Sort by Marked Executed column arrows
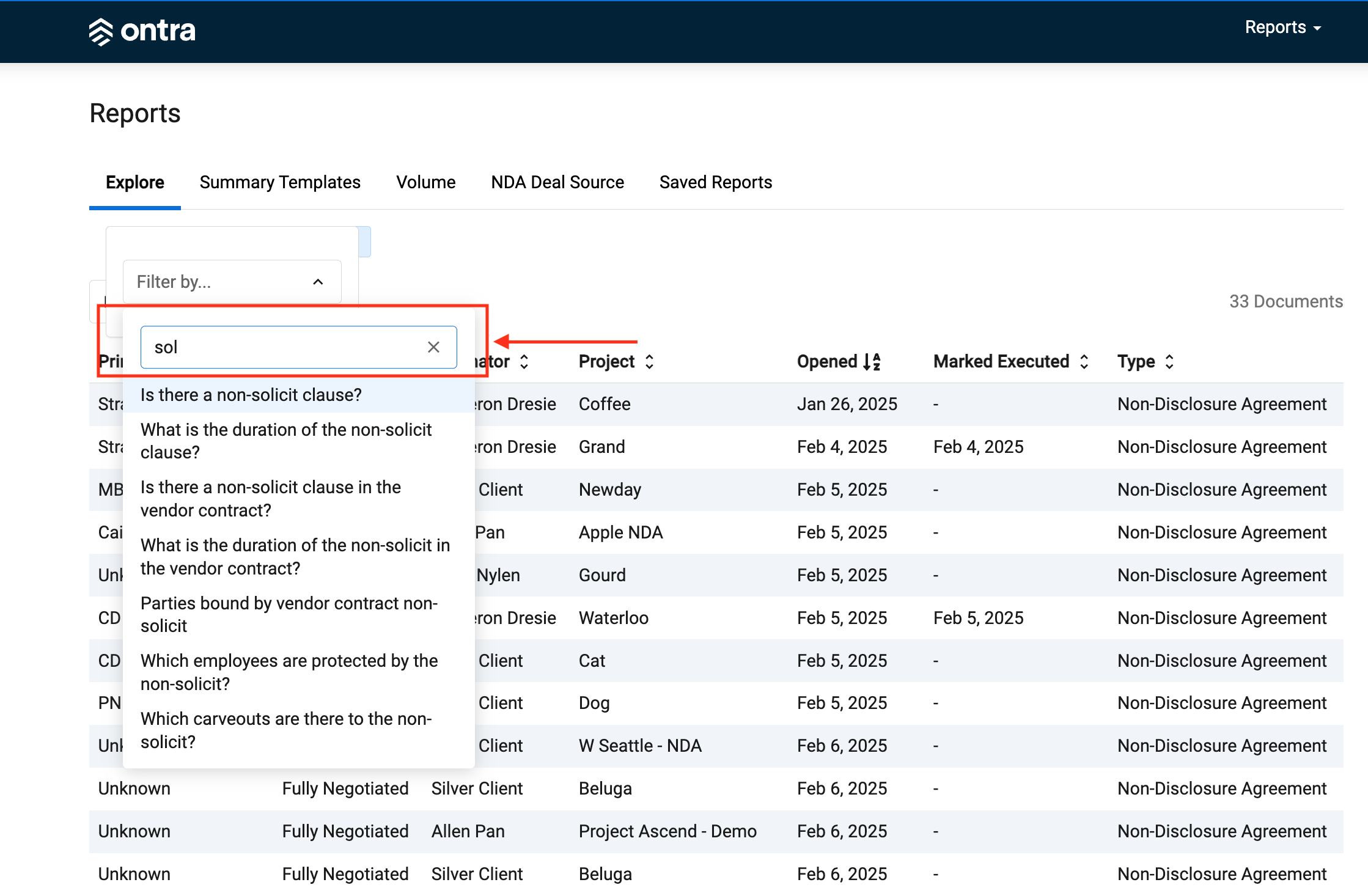 point(1084,362)
